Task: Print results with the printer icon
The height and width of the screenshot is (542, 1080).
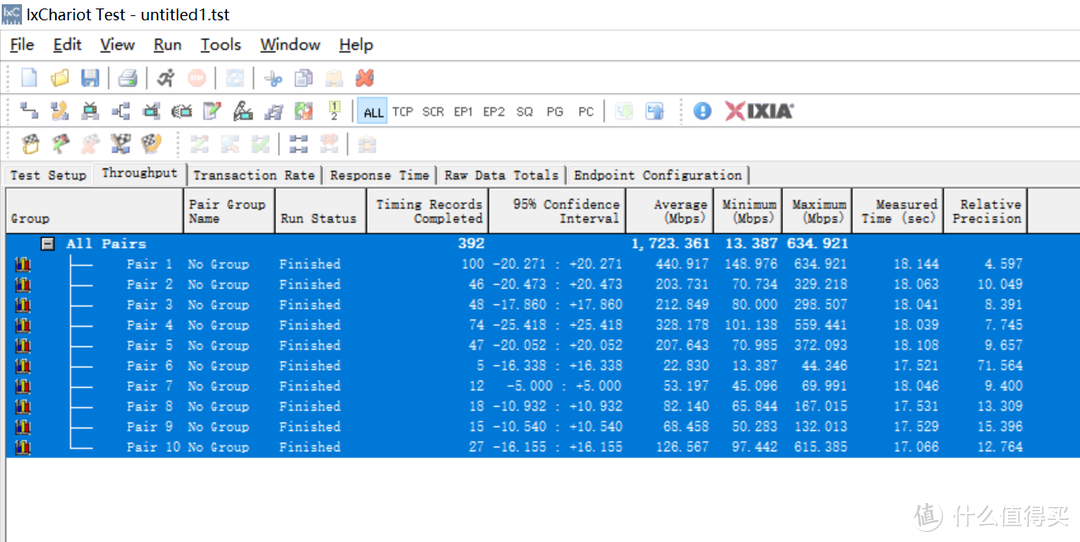Action: [128, 78]
